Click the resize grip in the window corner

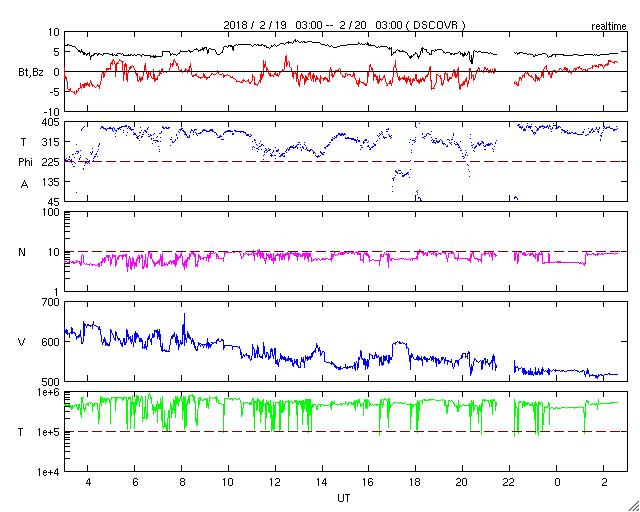[x=634, y=506]
